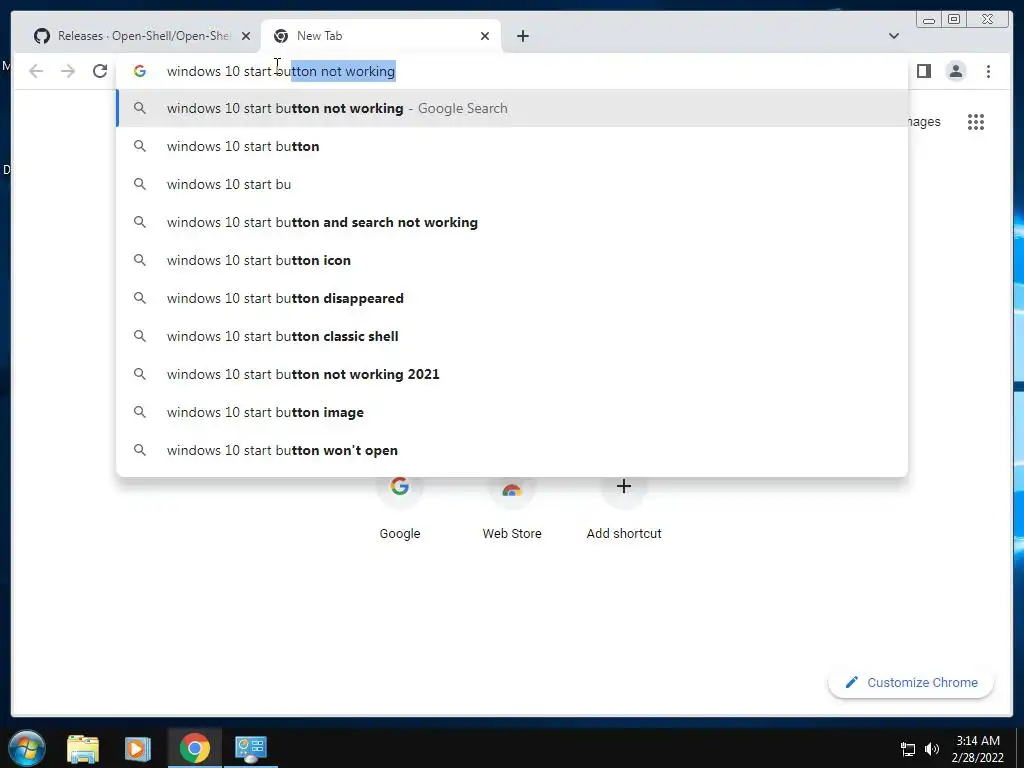Pick suggestion 'button and search not working'
This screenshot has height=768, width=1024.
click(512, 222)
